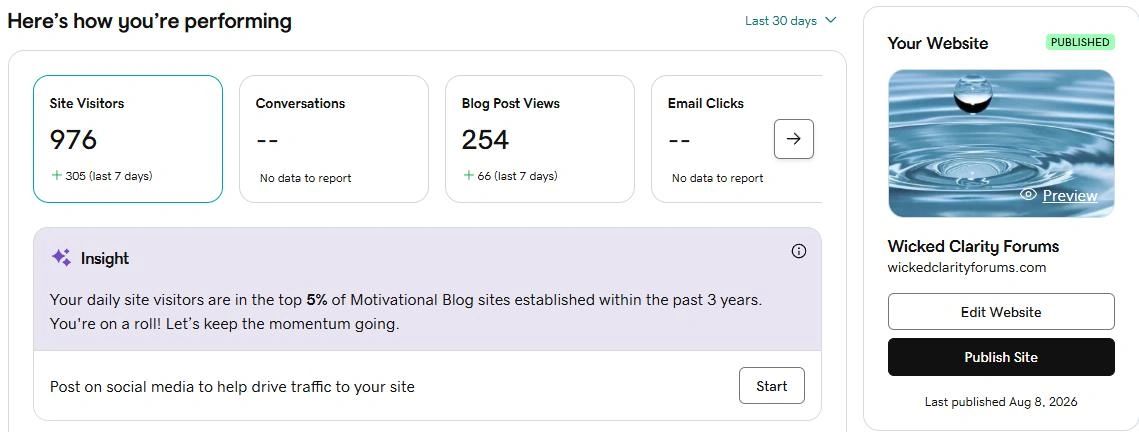Open the Last 30 days dropdown
Screen dimensions: 1139x432
(790, 21)
